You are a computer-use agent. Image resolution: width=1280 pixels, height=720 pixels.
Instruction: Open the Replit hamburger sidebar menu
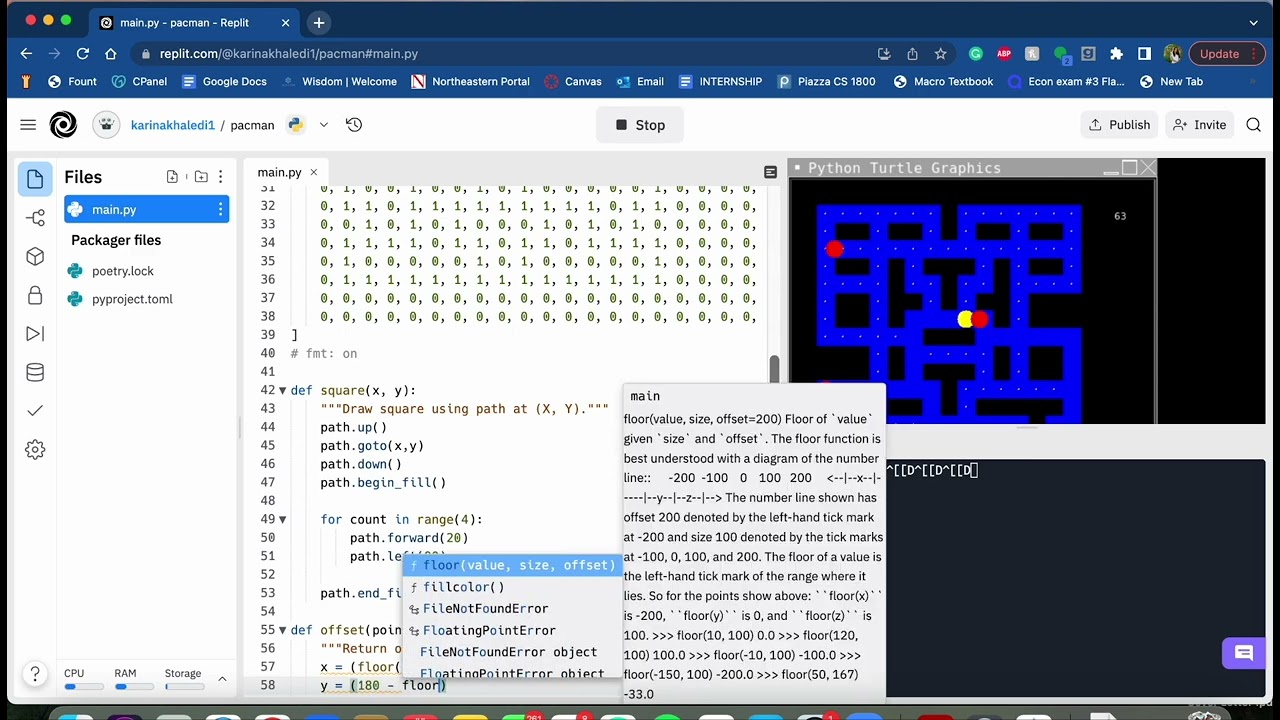[28, 125]
